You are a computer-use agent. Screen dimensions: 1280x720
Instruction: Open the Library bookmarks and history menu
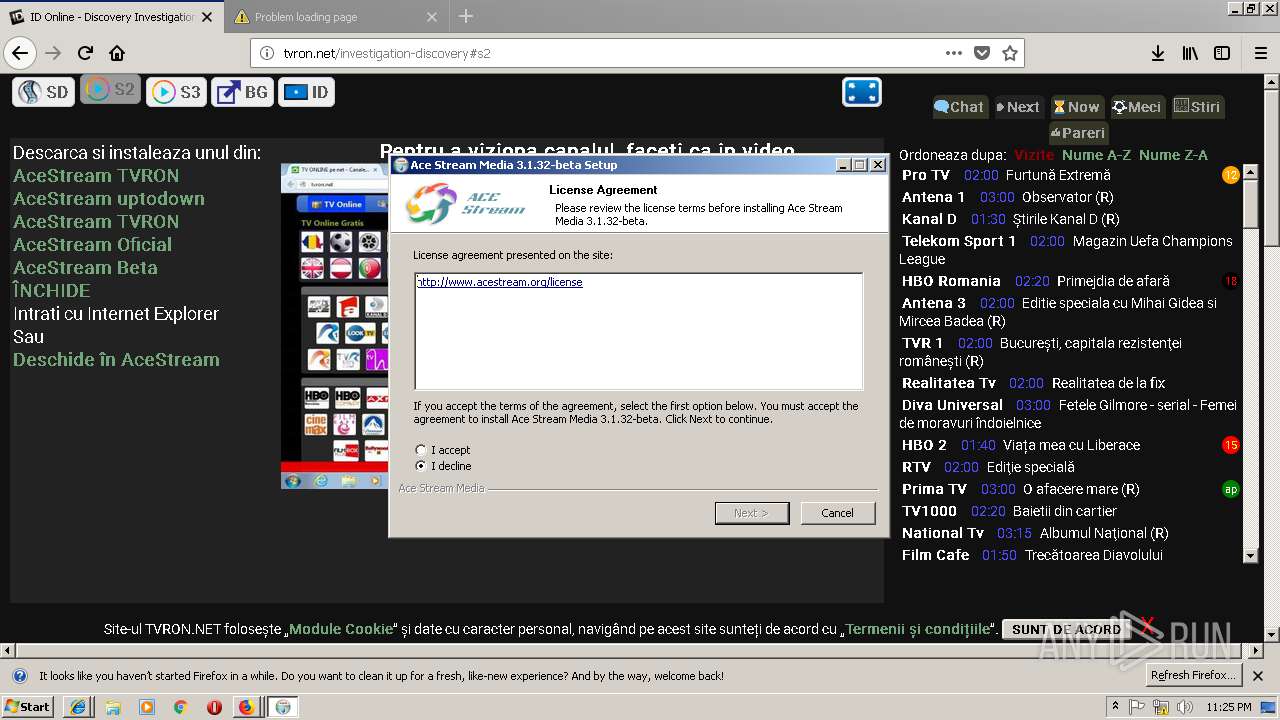pyautogui.click(x=1190, y=53)
